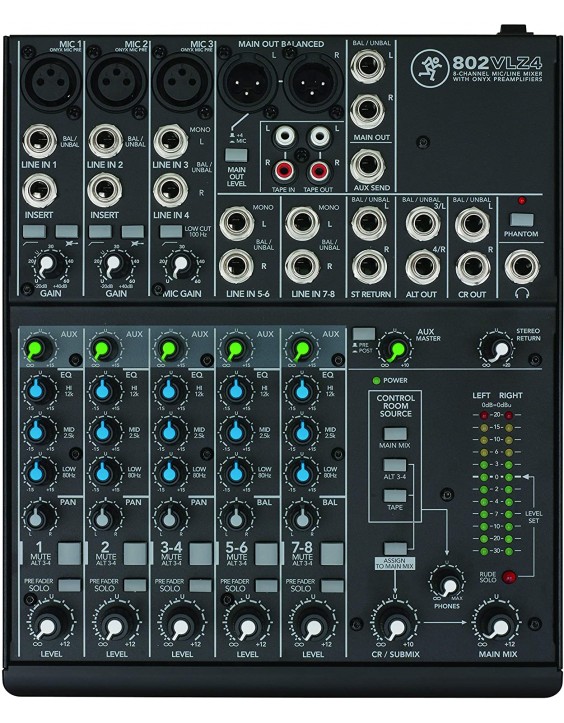Image resolution: width=564 pixels, height=723 pixels.
Task: Click the red PHANTOM indicator LED
Action: tap(522, 201)
